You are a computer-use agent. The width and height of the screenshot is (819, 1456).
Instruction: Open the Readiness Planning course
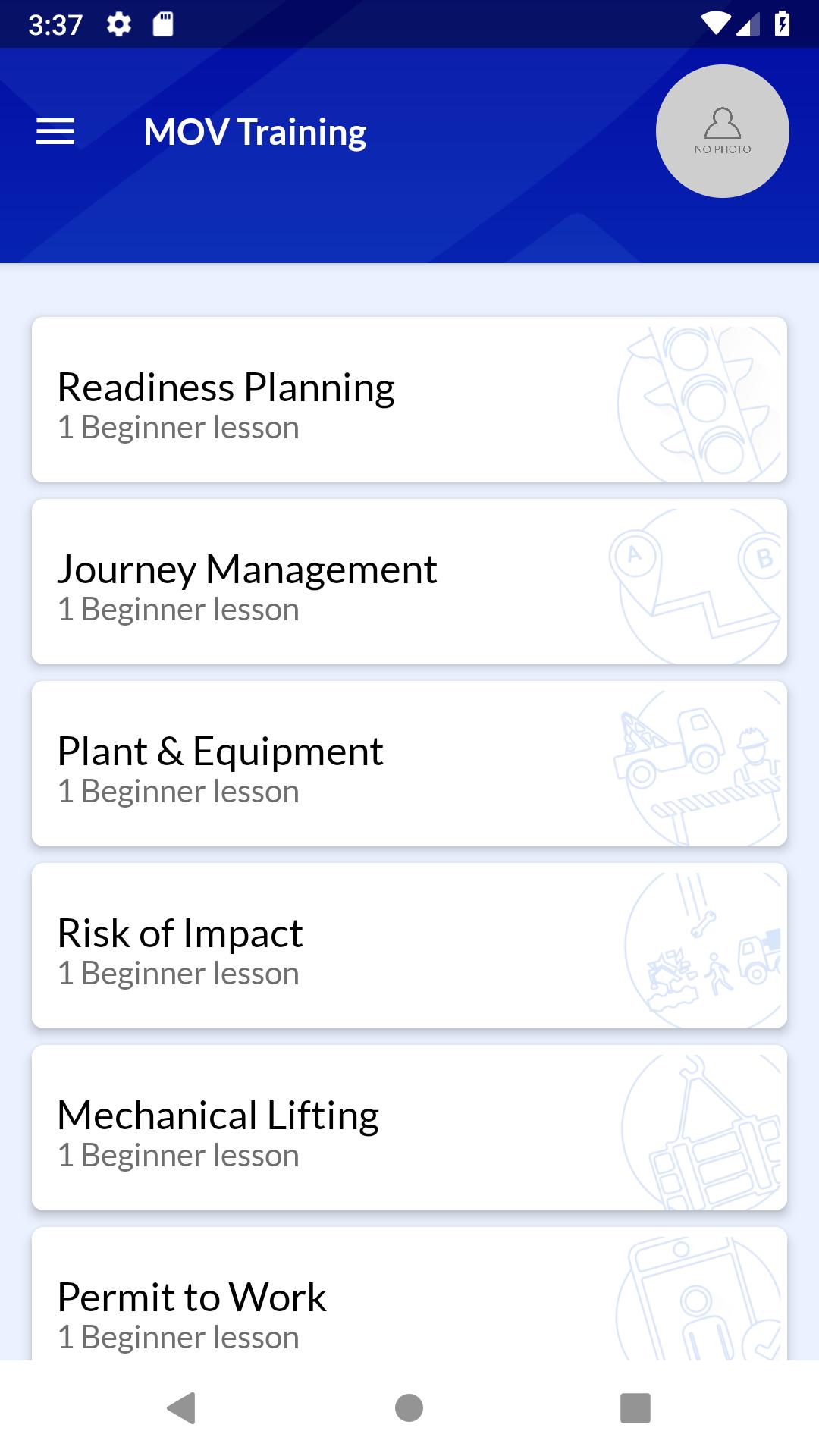(409, 400)
